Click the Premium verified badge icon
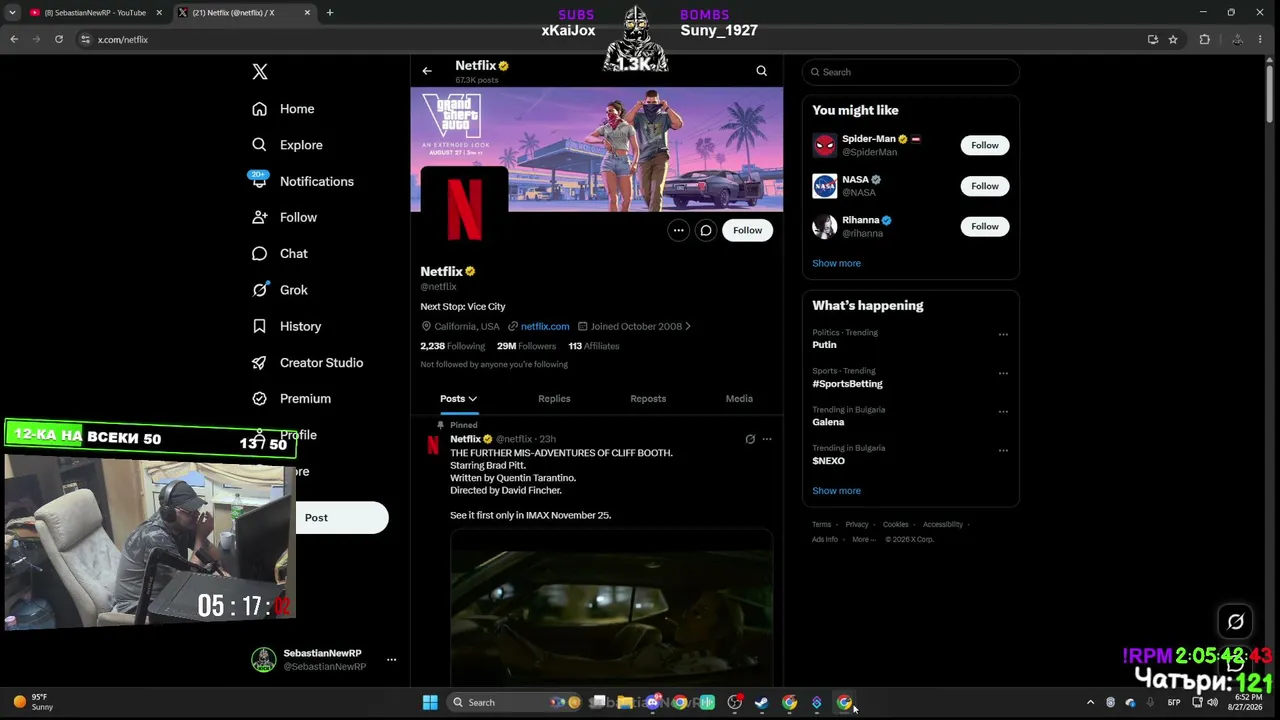Image resolution: width=1280 pixels, height=720 pixels. (x=260, y=398)
